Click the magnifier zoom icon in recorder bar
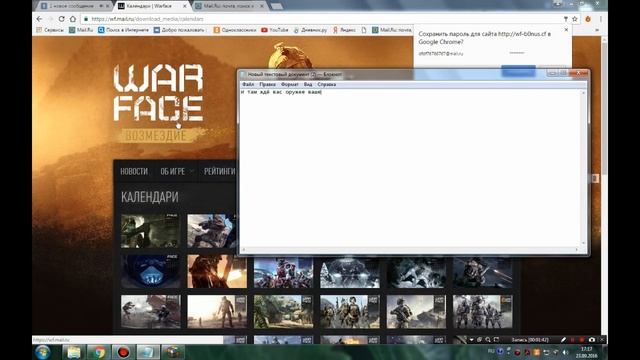640x360 pixels. pyautogui.click(x=488, y=340)
